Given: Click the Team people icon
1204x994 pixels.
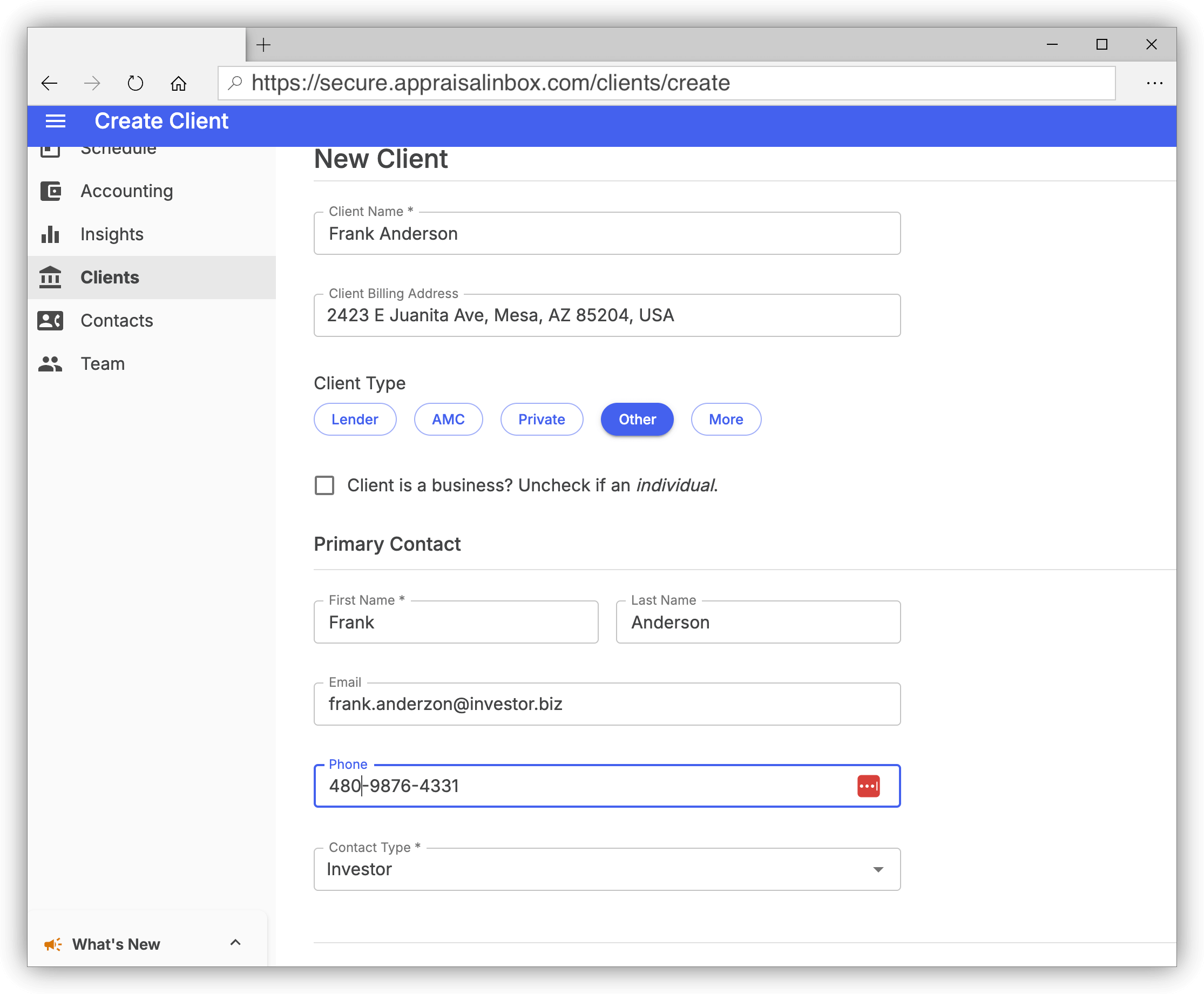Looking at the screenshot, I should (x=50, y=363).
